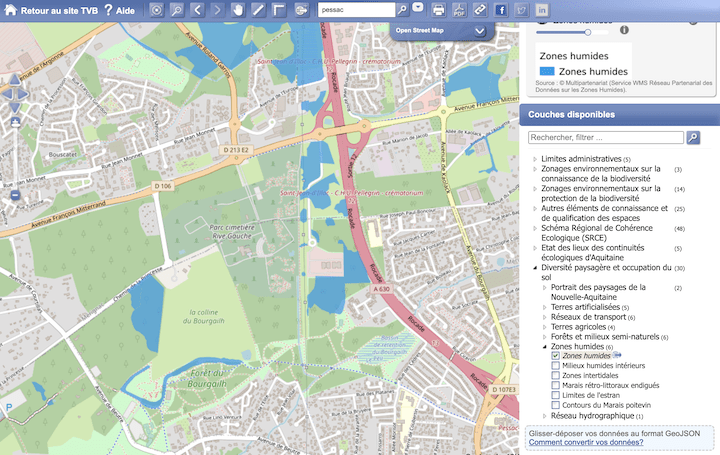720x455 pixels.
Task: Export the map as PDF
Action: (459, 10)
